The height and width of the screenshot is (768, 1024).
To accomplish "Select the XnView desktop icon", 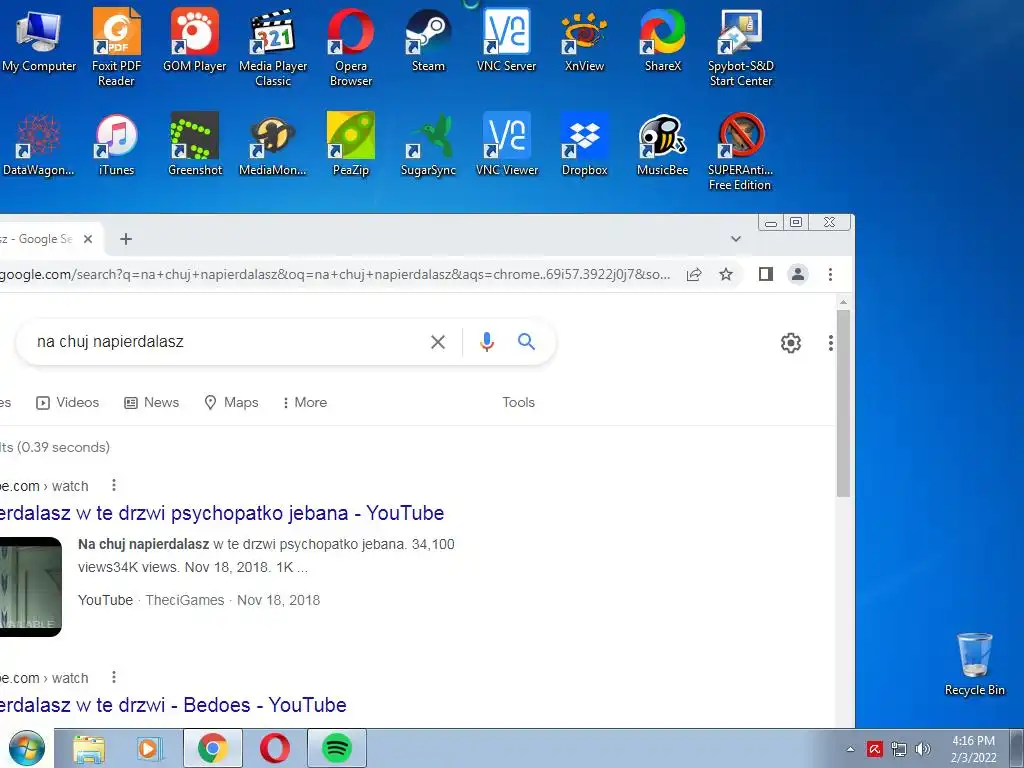I will pyautogui.click(x=584, y=40).
